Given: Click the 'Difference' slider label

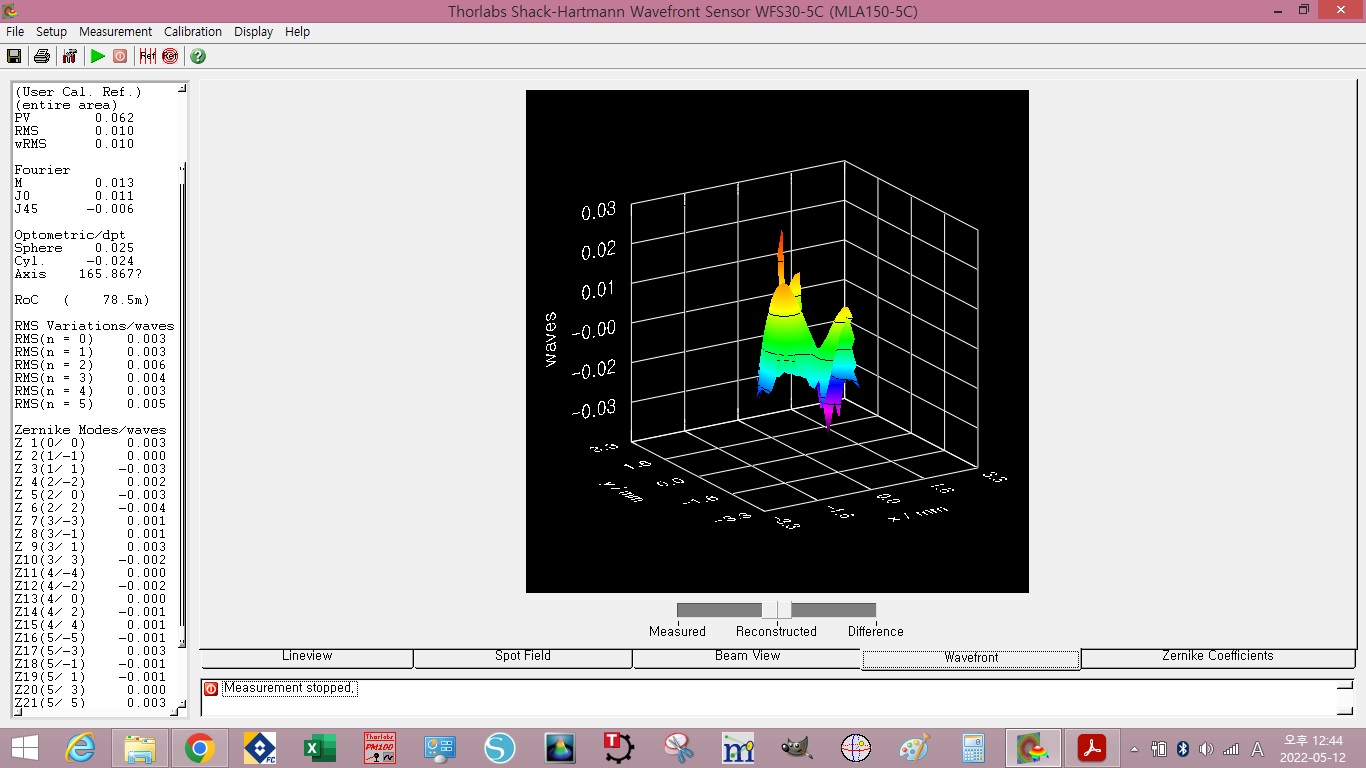Looking at the screenshot, I should coord(875,631).
